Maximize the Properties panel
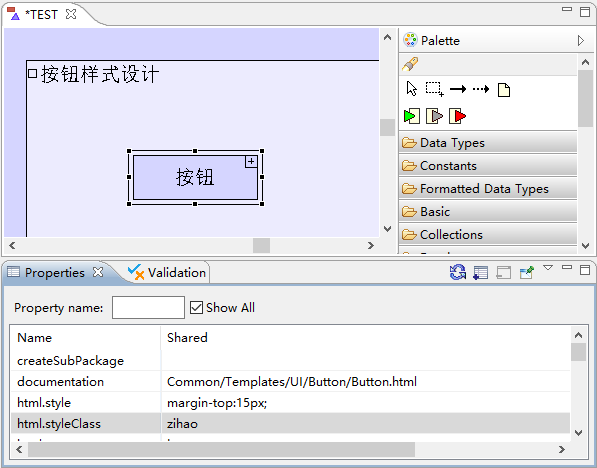The image size is (597, 468). pos(585,270)
